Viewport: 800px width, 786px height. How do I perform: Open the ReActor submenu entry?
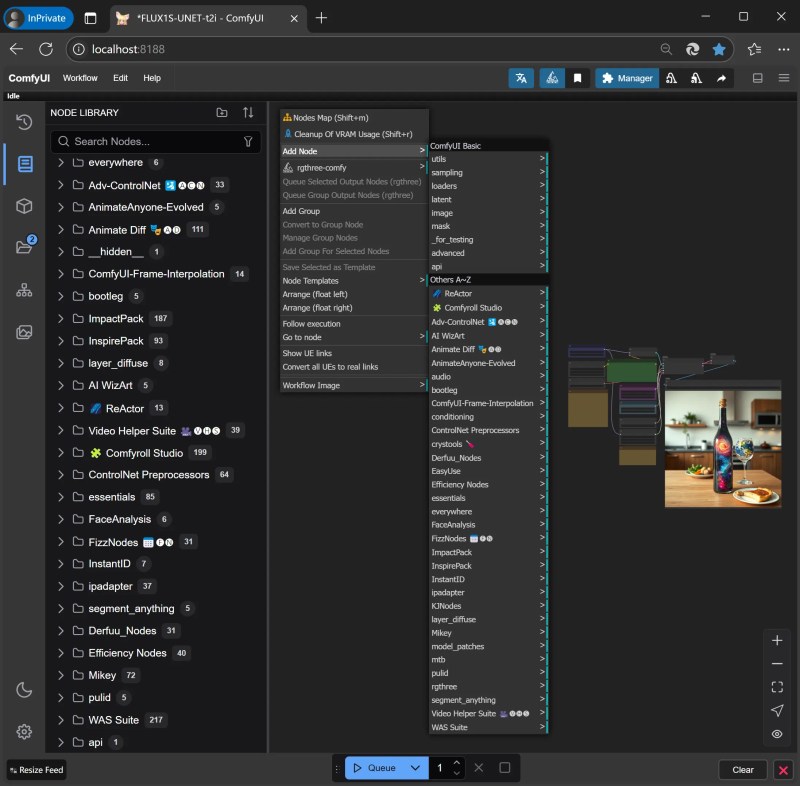tap(488, 294)
